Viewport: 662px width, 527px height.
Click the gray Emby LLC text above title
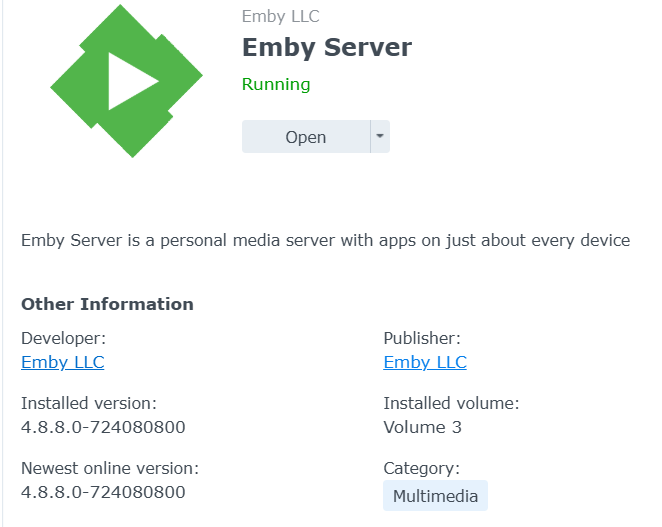pos(280,16)
